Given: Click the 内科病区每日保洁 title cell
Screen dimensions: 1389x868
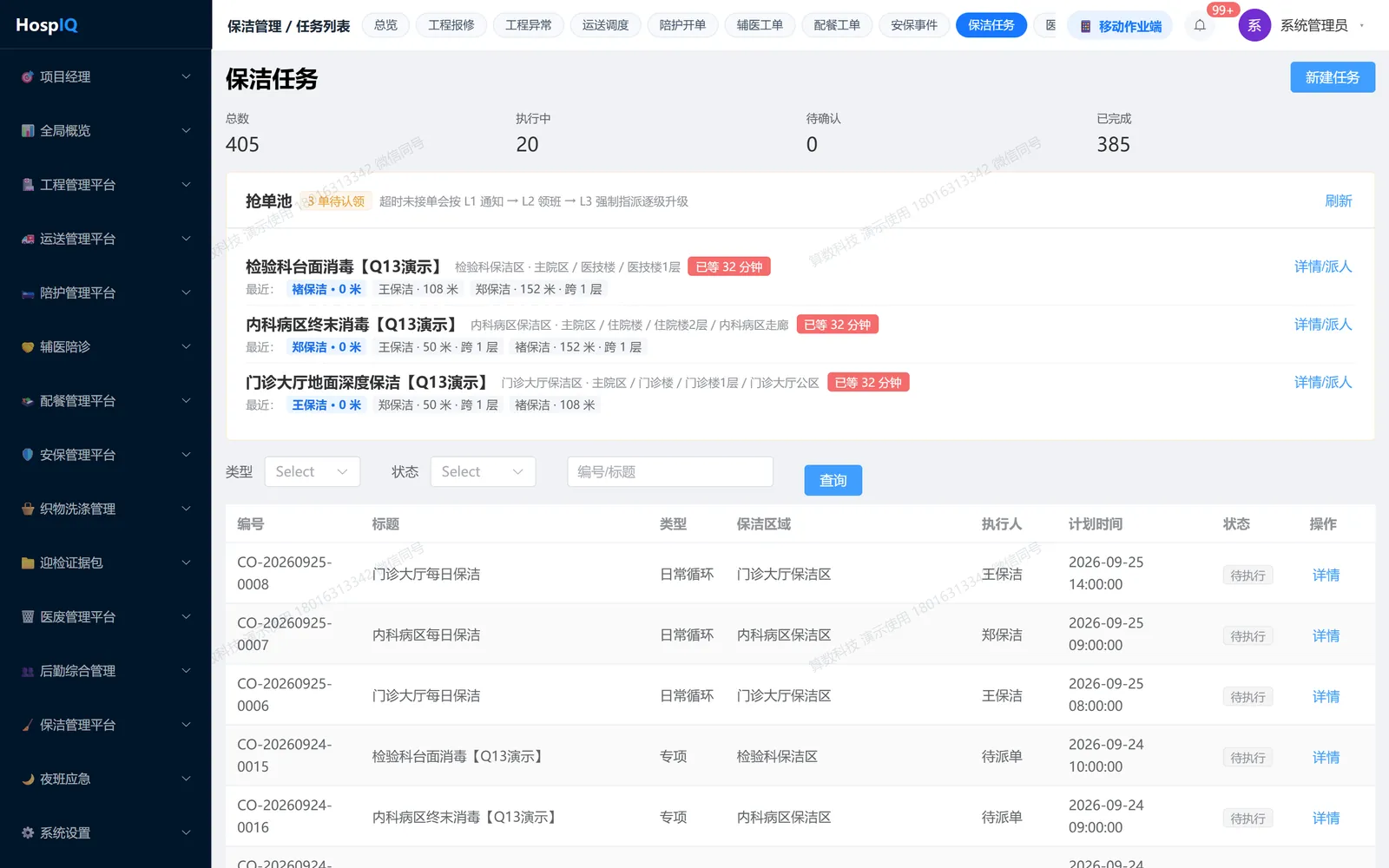Looking at the screenshot, I should coord(426,635).
